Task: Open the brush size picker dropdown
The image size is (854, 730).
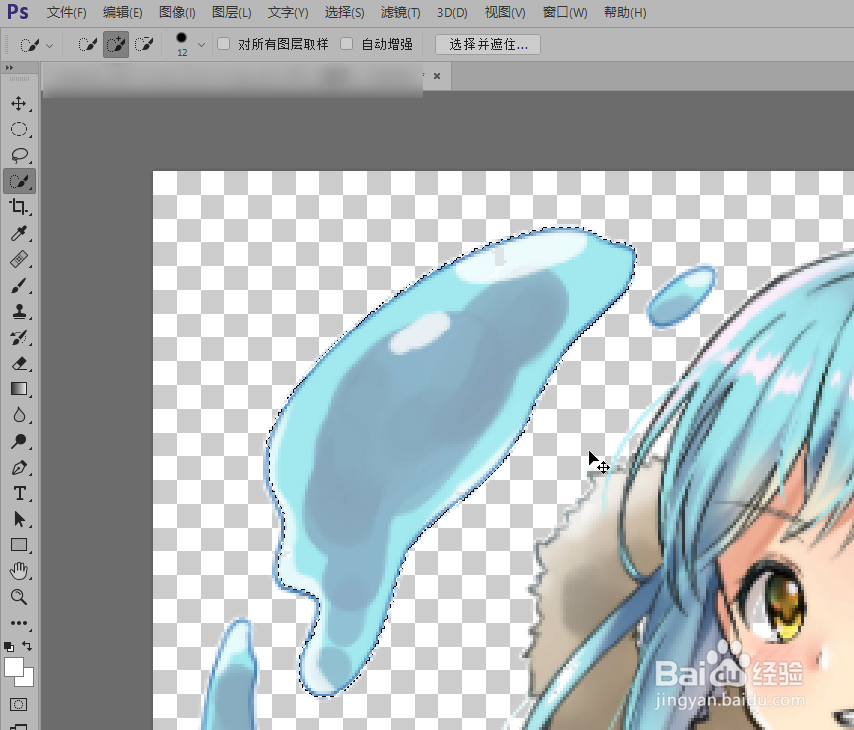Action: [202, 45]
